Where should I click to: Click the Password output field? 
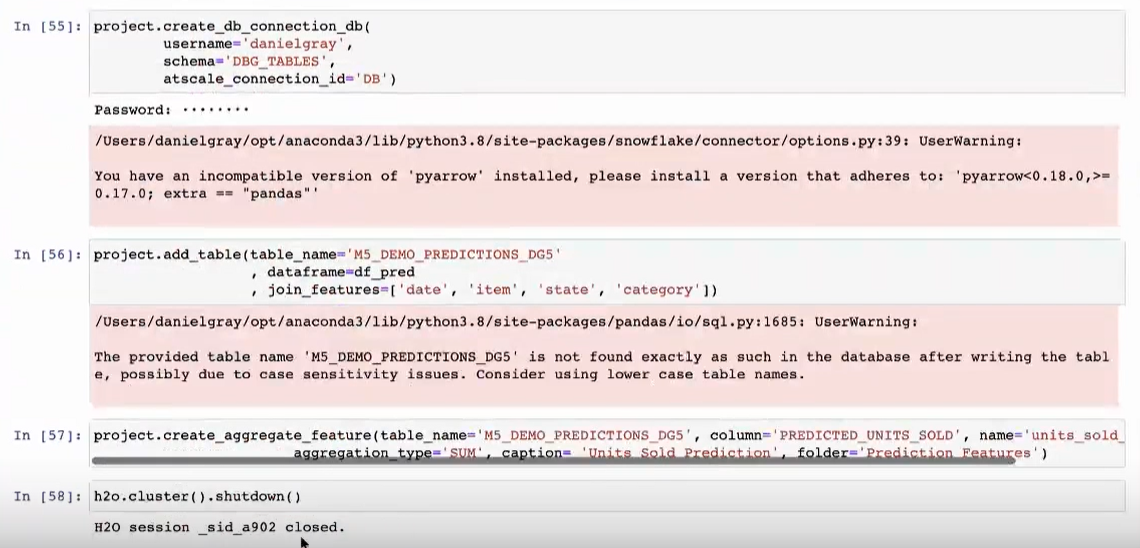coord(172,110)
